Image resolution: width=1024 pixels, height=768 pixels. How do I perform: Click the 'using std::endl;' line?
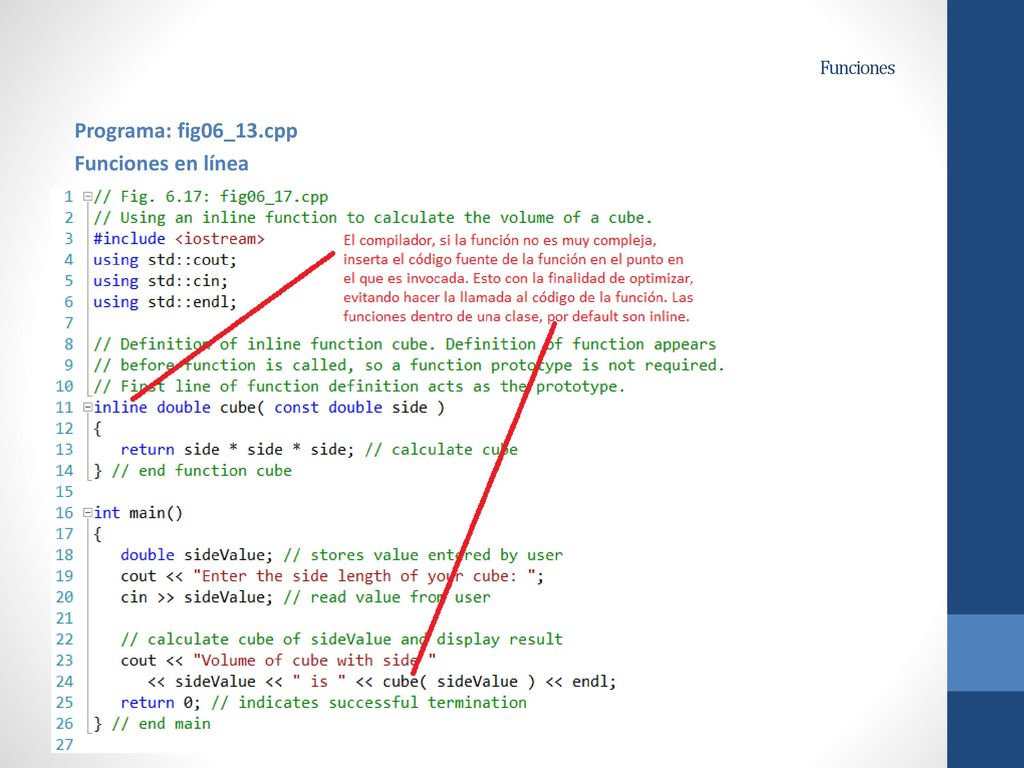[165, 302]
